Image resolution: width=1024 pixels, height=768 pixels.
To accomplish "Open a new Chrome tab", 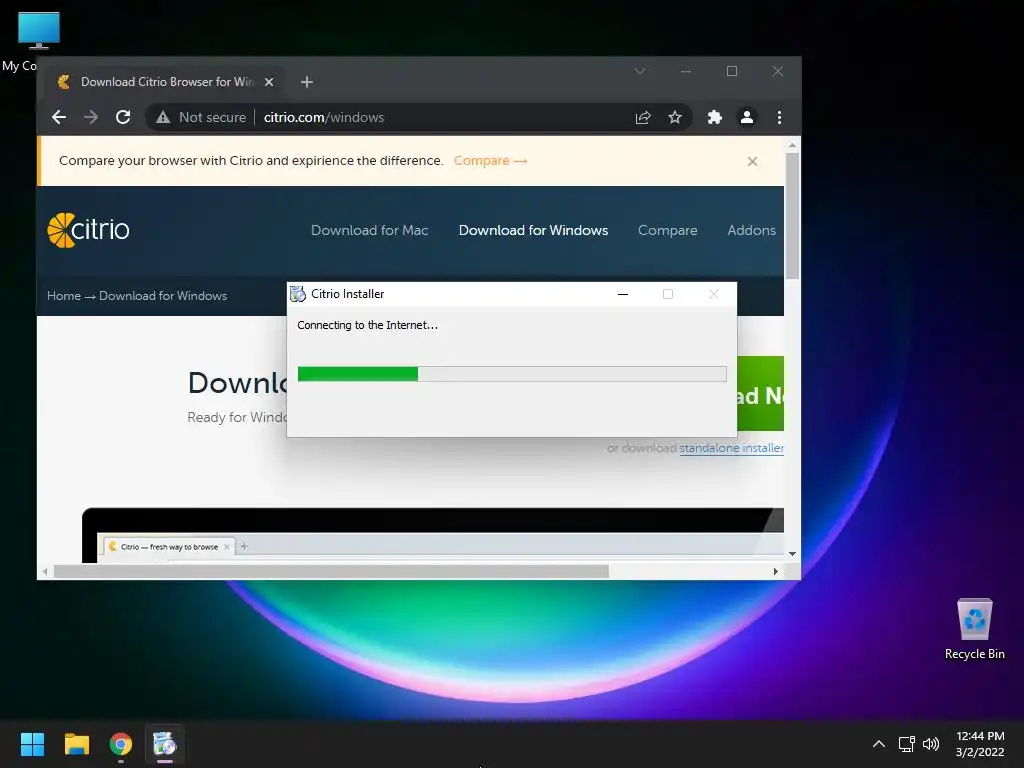I will coord(307,82).
